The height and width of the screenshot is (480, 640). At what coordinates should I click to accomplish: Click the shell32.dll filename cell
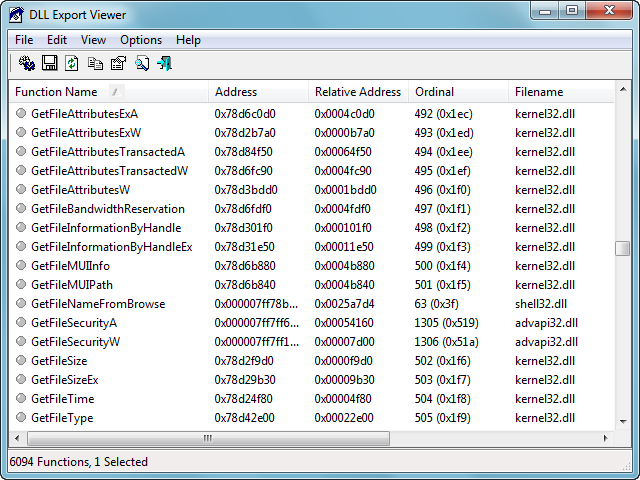point(541,304)
